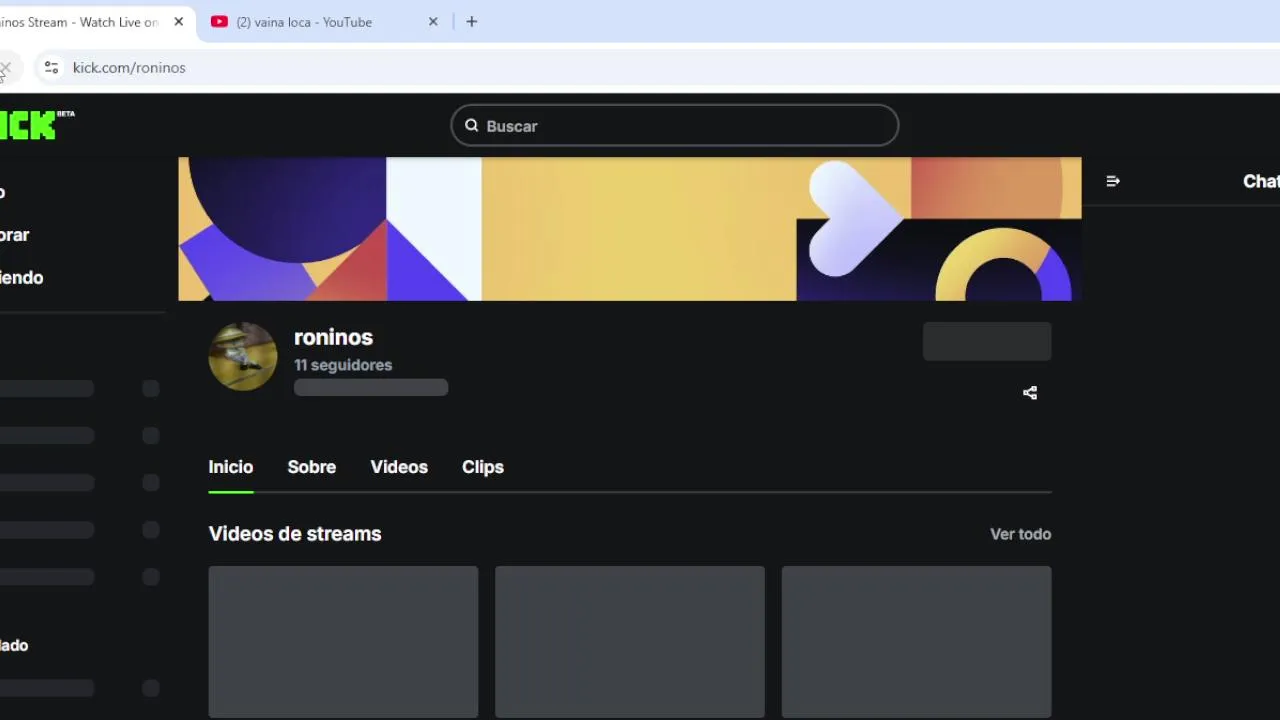Image resolution: width=1280 pixels, height=720 pixels.
Task: Switch to the Inicio tab
Action: [231, 467]
